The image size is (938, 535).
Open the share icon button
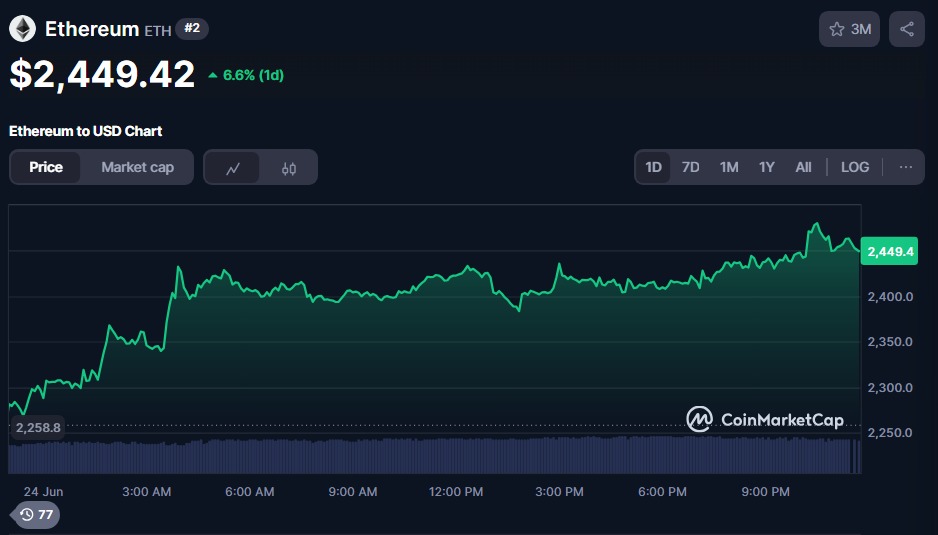coord(907,29)
